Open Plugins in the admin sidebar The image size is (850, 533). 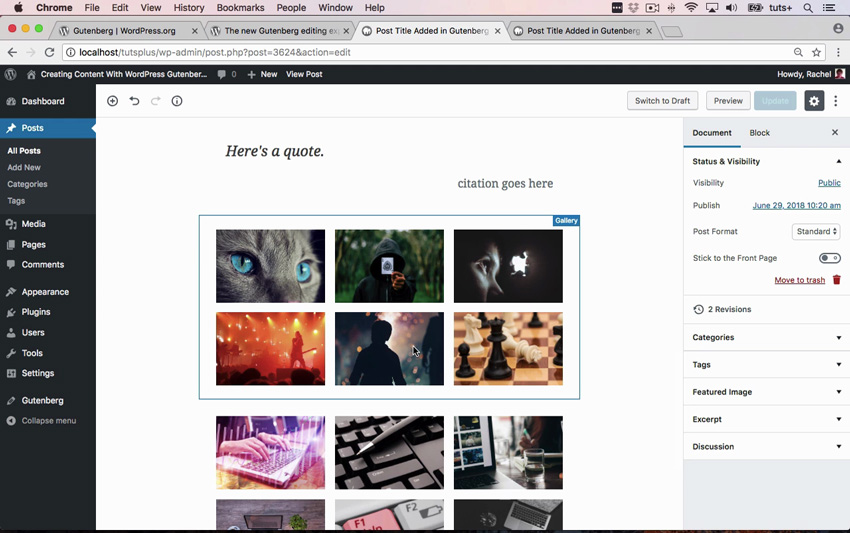[x=36, y=312]
